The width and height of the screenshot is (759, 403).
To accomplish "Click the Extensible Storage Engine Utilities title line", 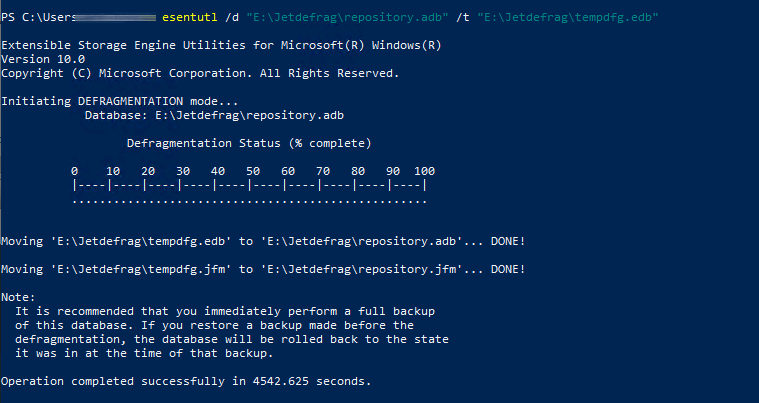I will (221, 45).
